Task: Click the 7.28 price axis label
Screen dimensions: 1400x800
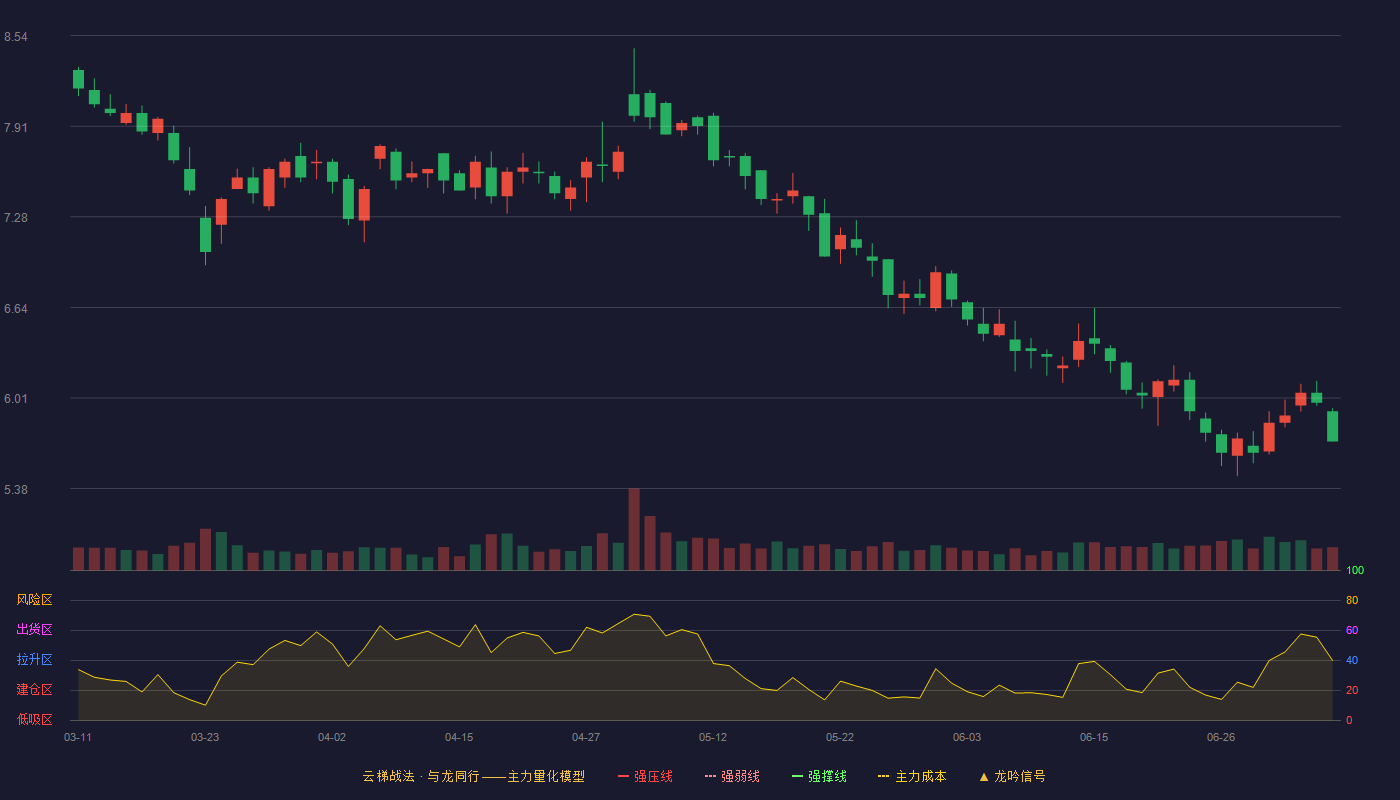Action: [16, 218]
